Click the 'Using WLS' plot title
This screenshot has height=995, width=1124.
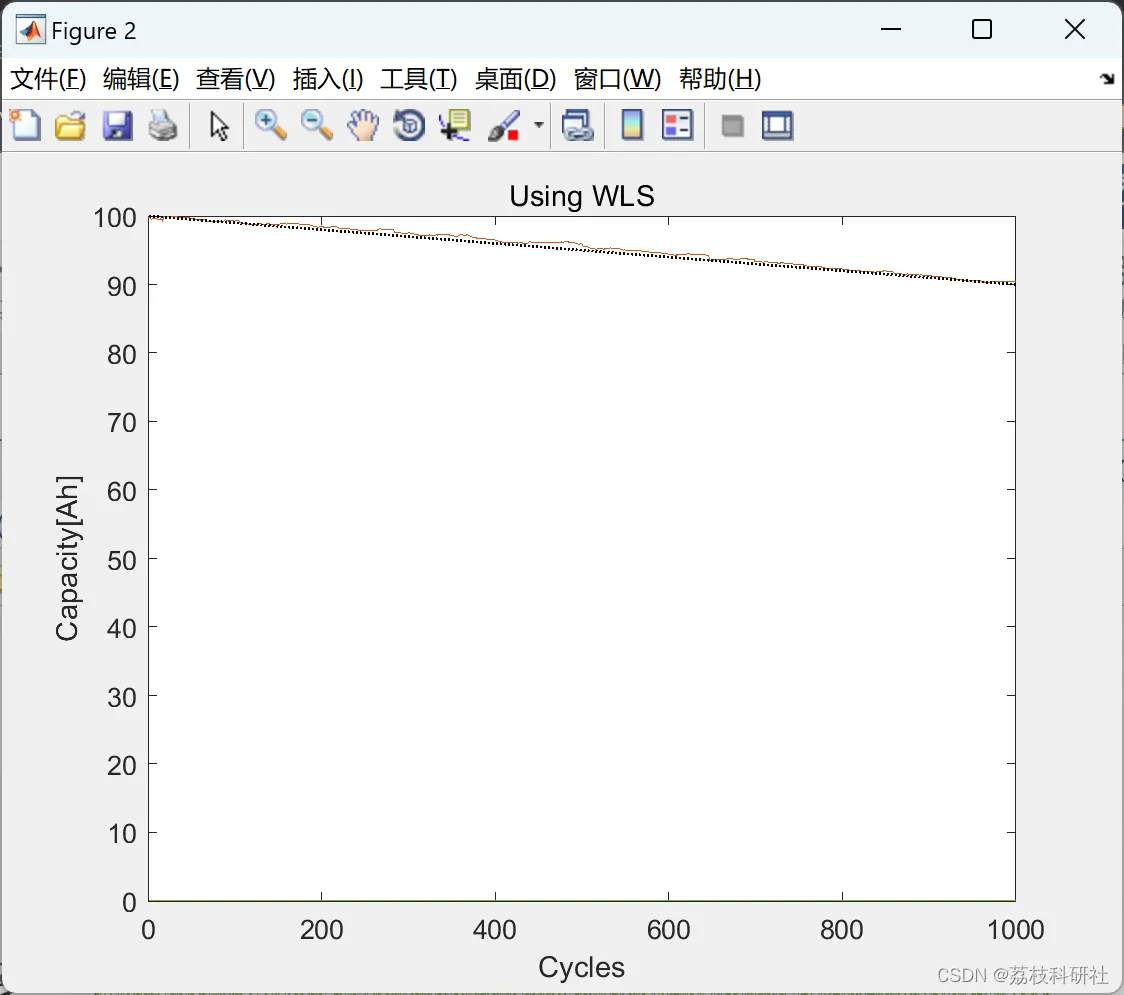click(x=581, y=196)
